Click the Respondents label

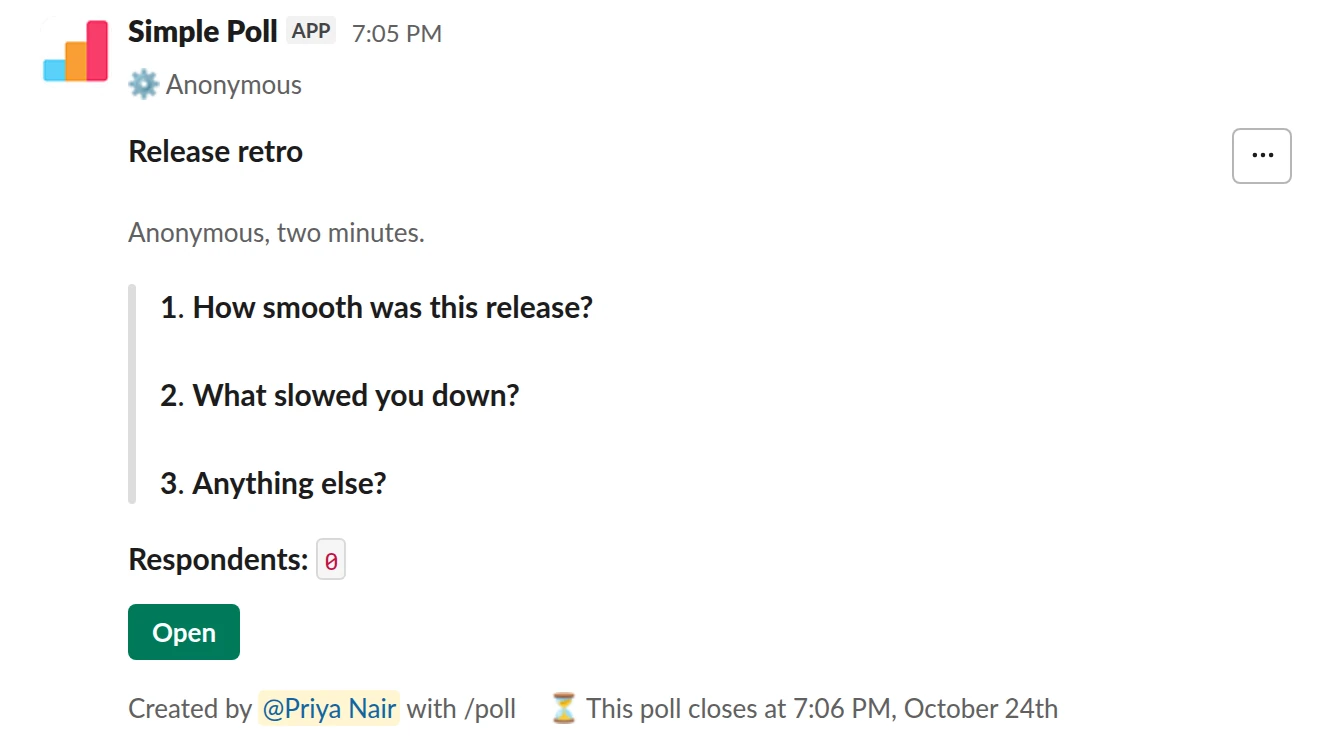(219, 560)
